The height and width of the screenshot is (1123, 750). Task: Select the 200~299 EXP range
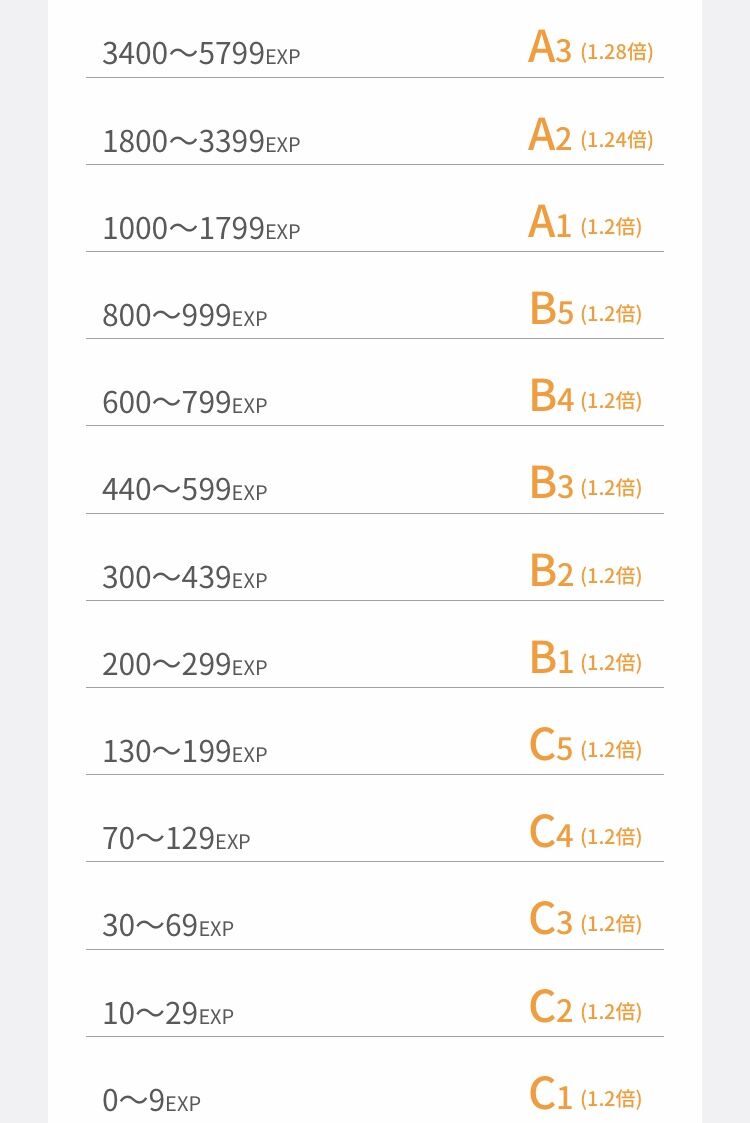pyautogui.click(x=185, y=665)
